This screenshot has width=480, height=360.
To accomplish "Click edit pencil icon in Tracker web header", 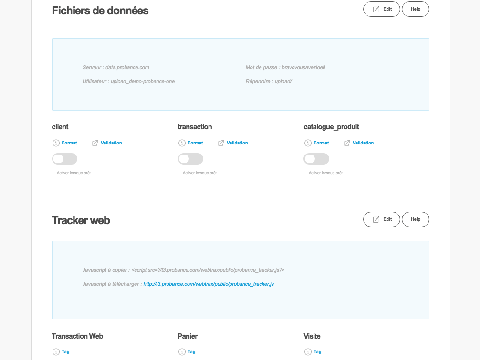I will point(376,219).
